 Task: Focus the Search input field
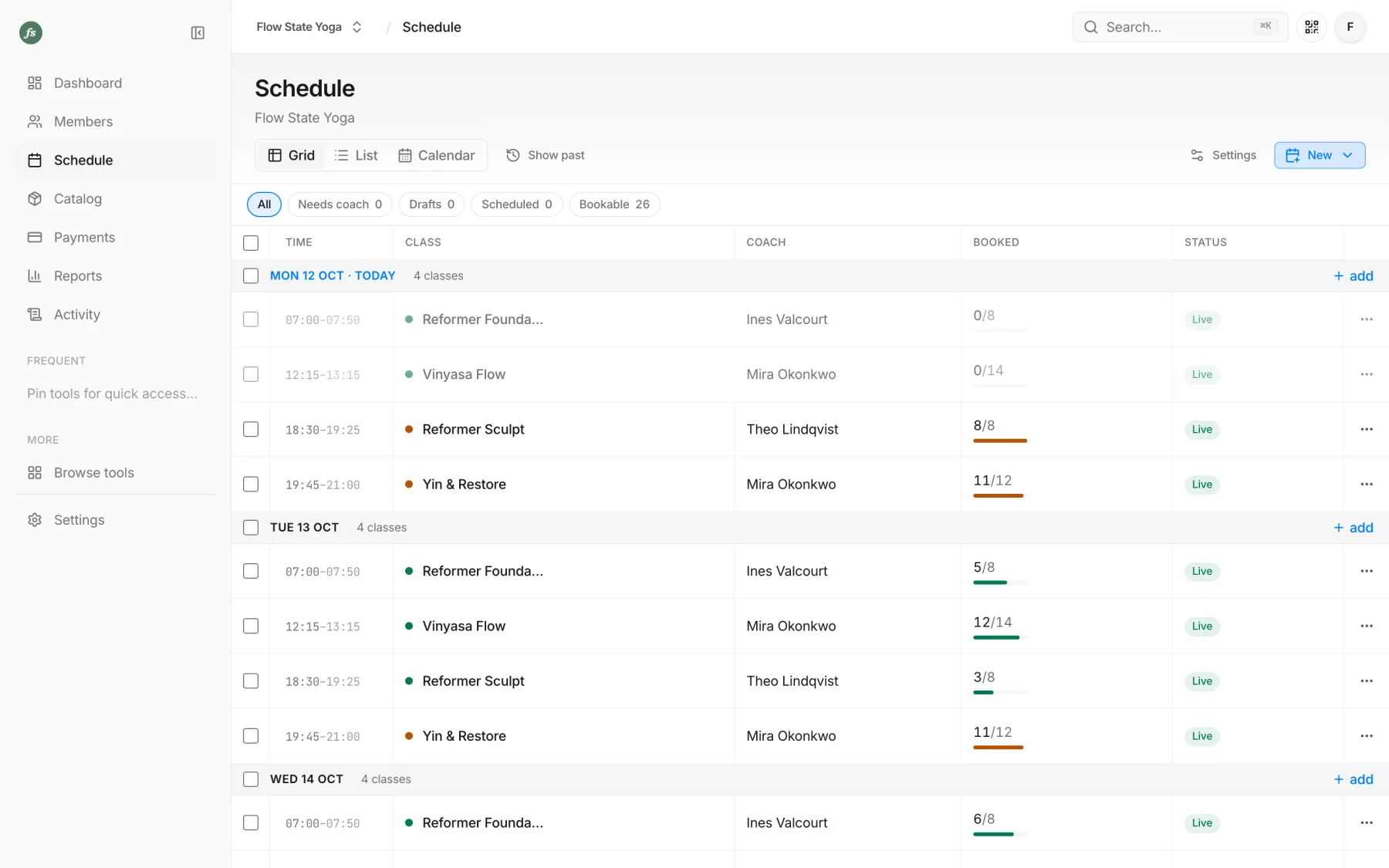1180,27
